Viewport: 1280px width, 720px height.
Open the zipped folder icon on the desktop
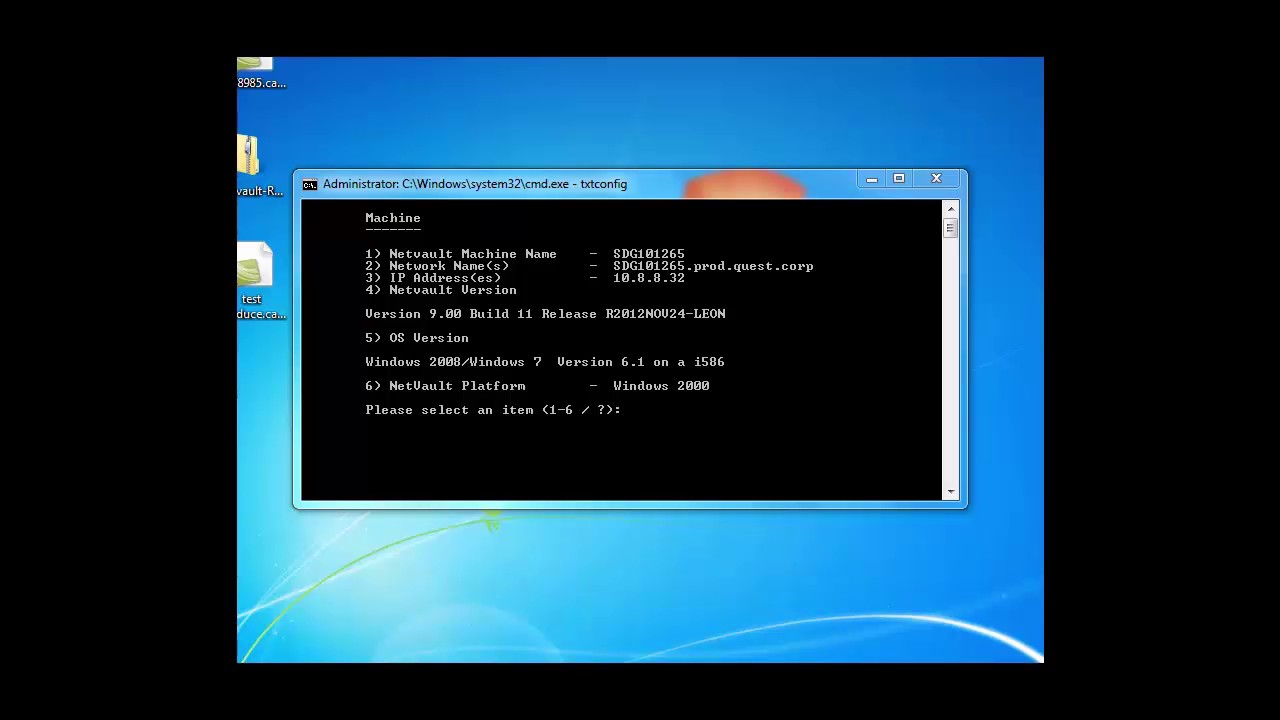tap(247, 156)
